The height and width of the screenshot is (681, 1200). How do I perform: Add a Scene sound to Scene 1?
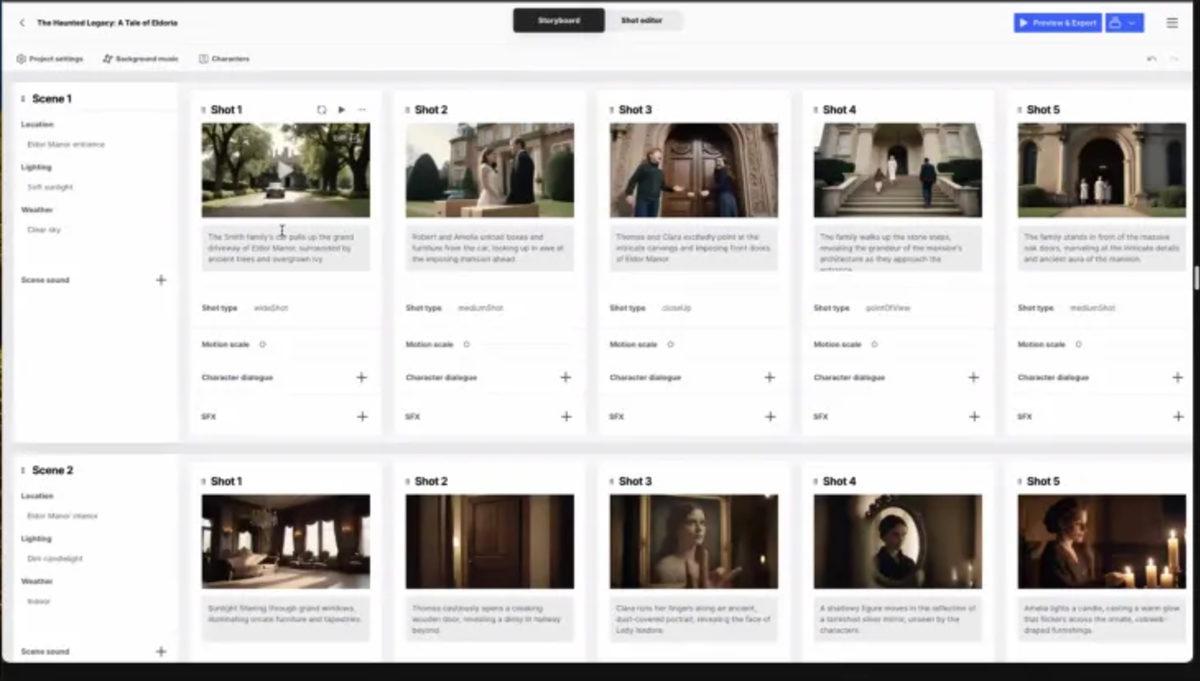pos(161,280)
